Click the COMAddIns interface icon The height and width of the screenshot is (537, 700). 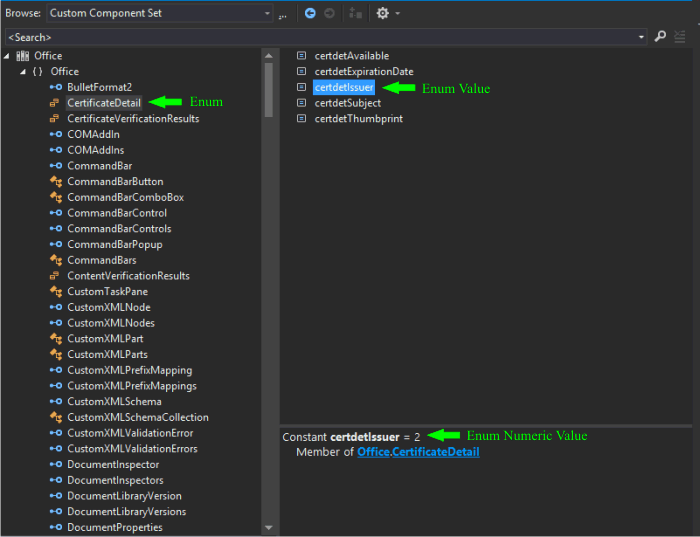[56, 150]
